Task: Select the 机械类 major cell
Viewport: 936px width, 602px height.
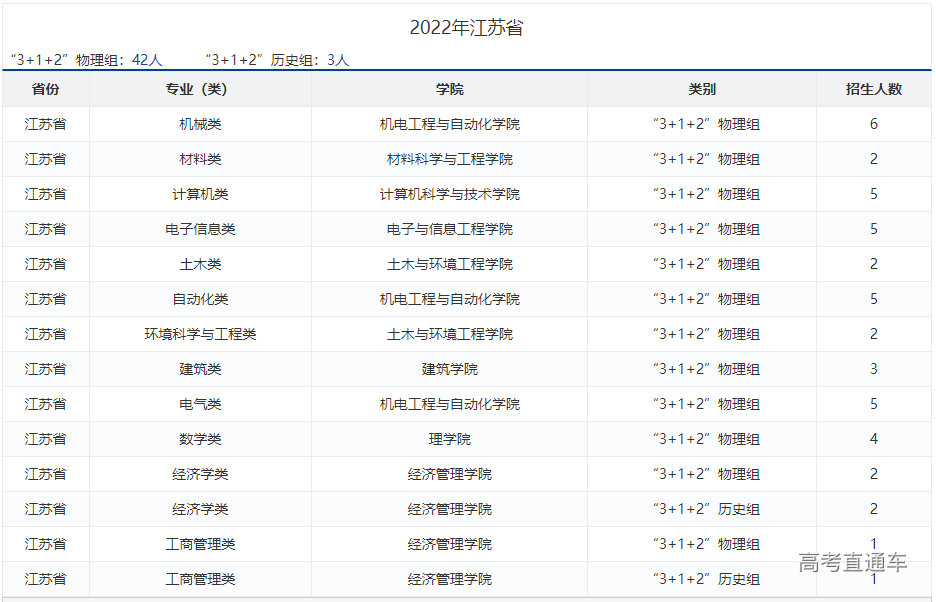Action: [x=200, y=124]
